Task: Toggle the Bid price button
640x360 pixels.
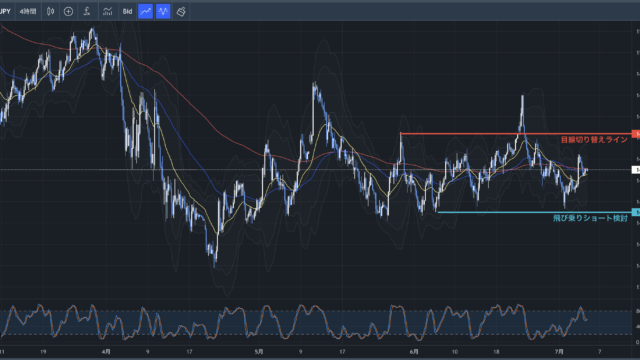Action: point(127,11)
